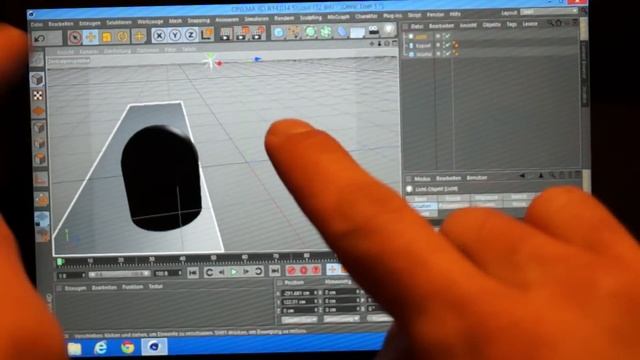The height and width of the screenshot is (360, 640).
Task: Click the Undo arrow icon
Action: [x=40, y=38]
